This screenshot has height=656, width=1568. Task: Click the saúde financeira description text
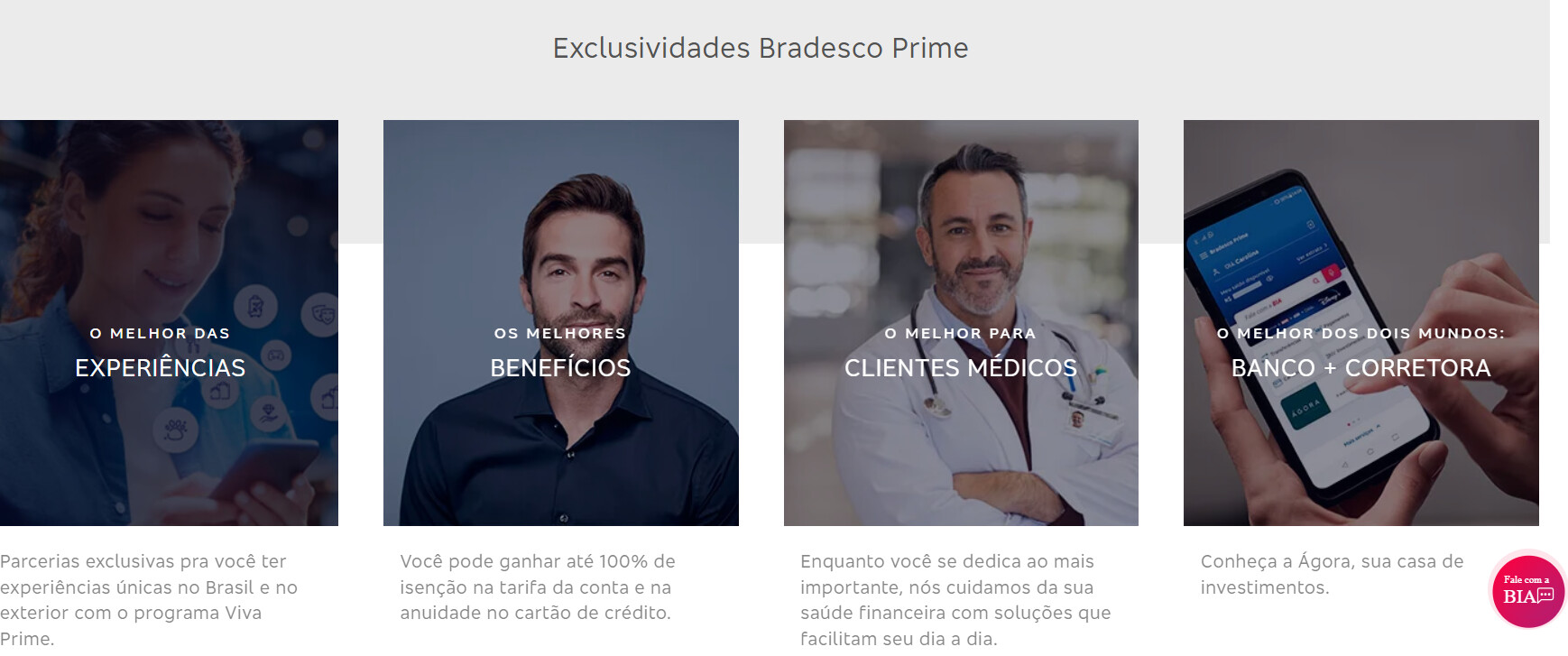tap(955, 600)
